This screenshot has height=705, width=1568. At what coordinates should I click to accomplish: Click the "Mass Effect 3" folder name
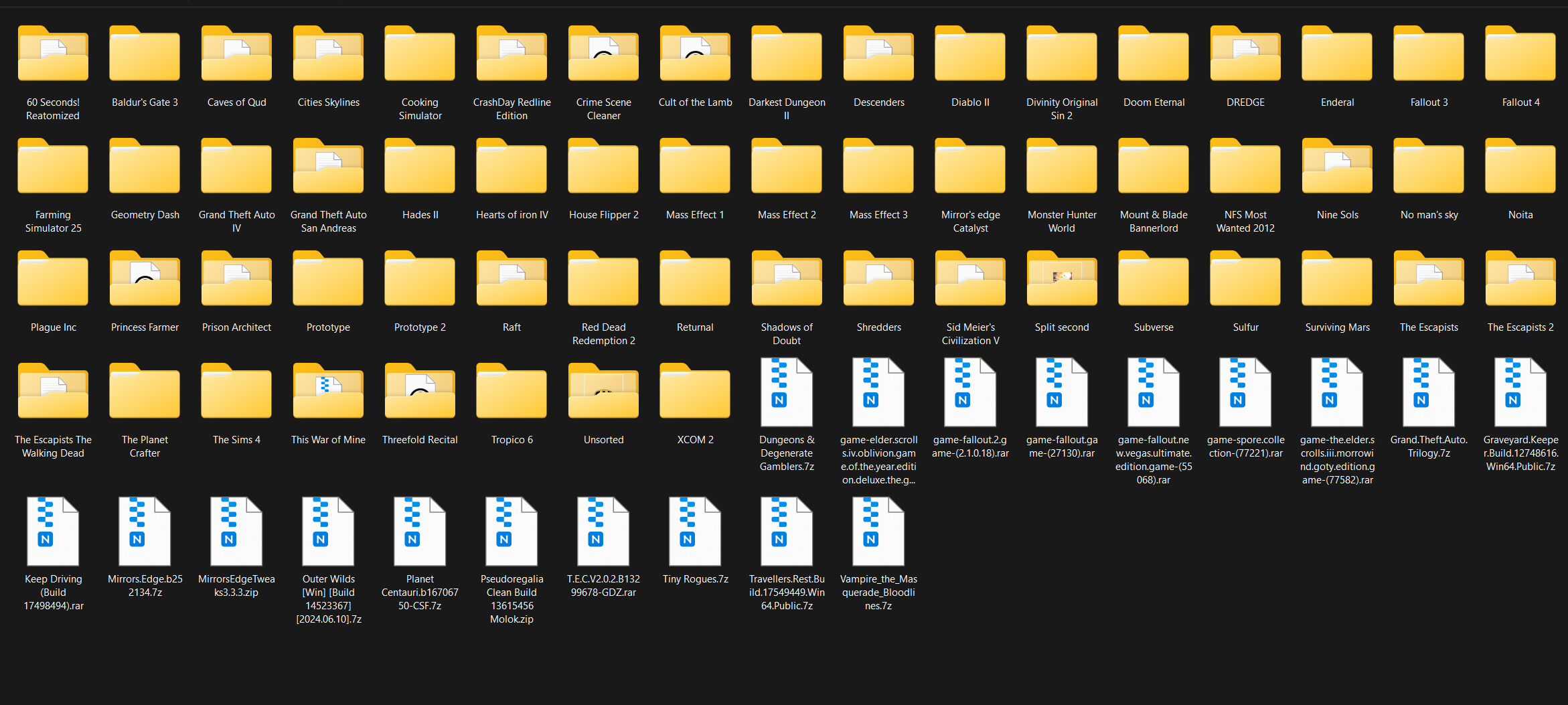pyautogui.click(x=878, y=215)
